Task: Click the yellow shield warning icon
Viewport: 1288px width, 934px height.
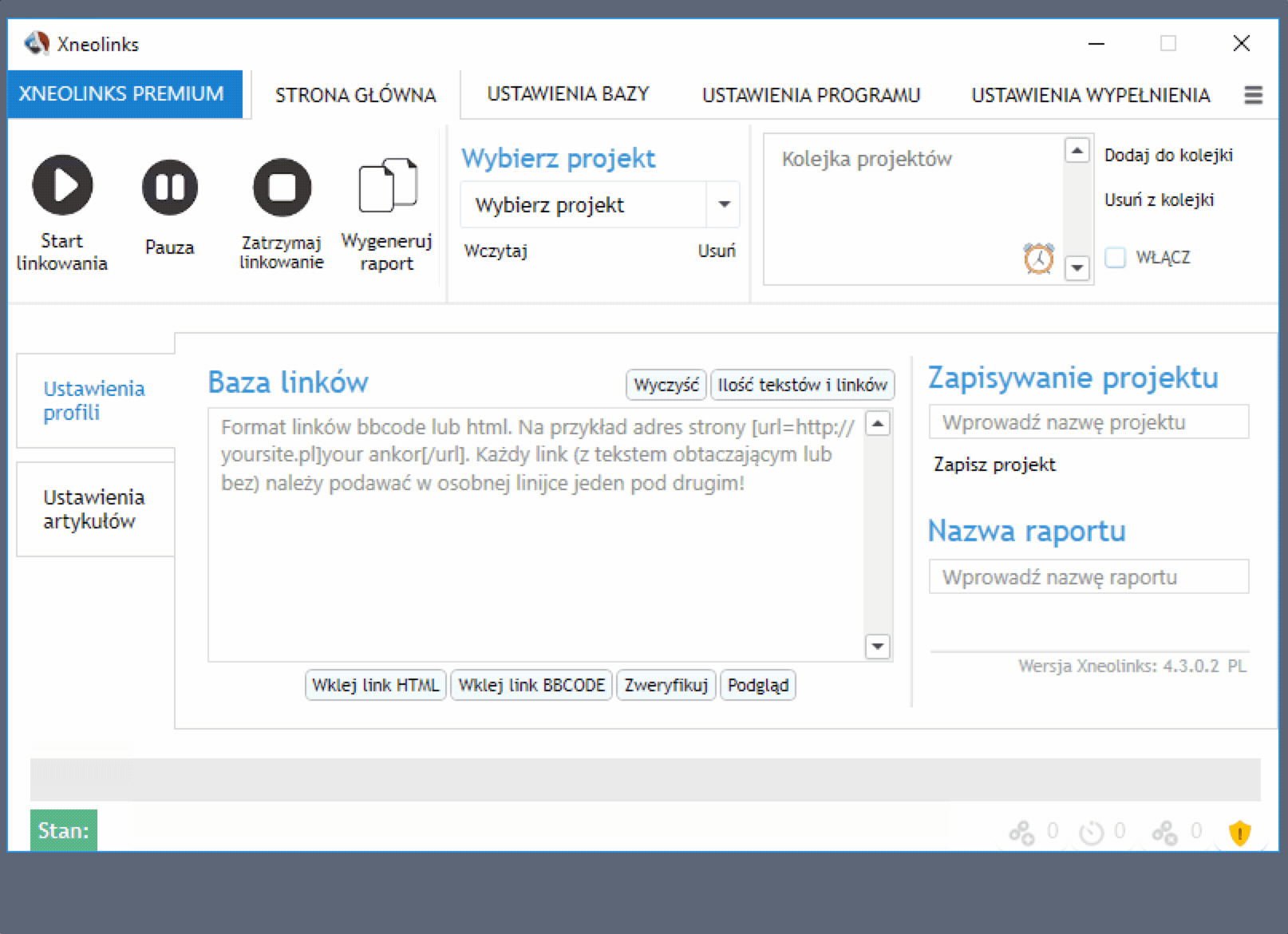Action: click(1239, 833)
